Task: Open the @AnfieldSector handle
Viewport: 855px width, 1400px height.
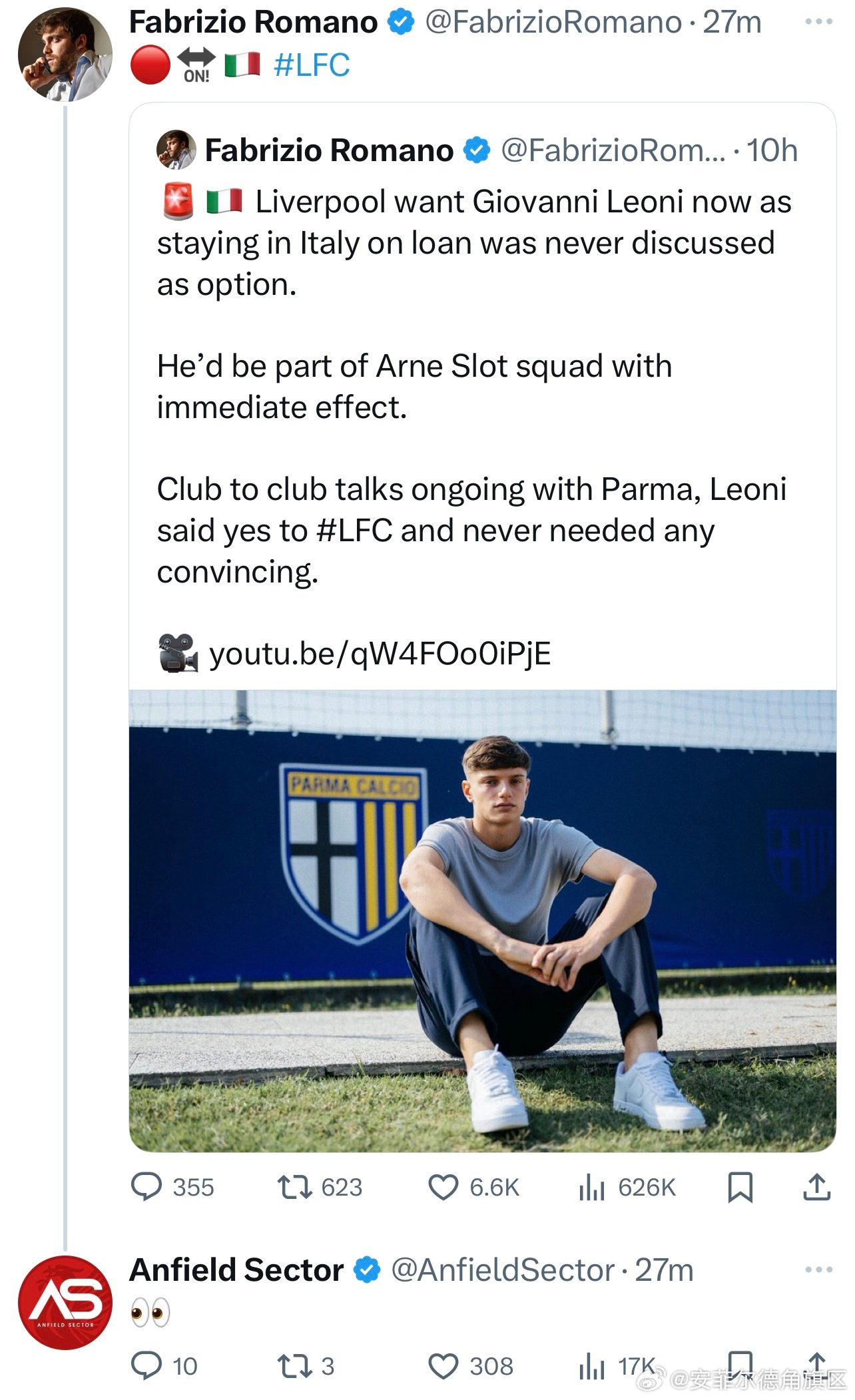Action: [503, 1270]
